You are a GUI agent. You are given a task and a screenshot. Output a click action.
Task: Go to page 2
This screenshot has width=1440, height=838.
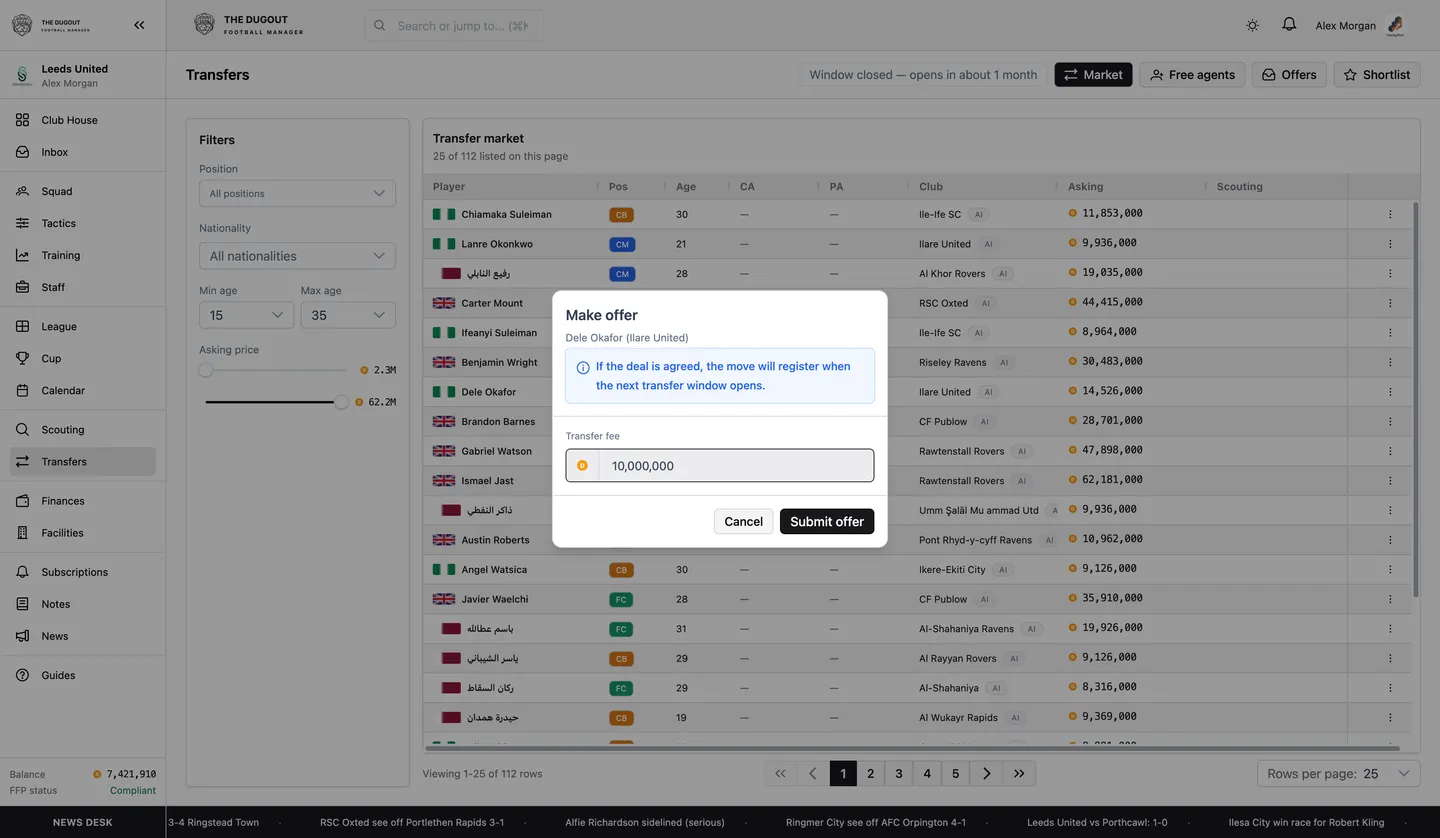click(x=871, y=774)
